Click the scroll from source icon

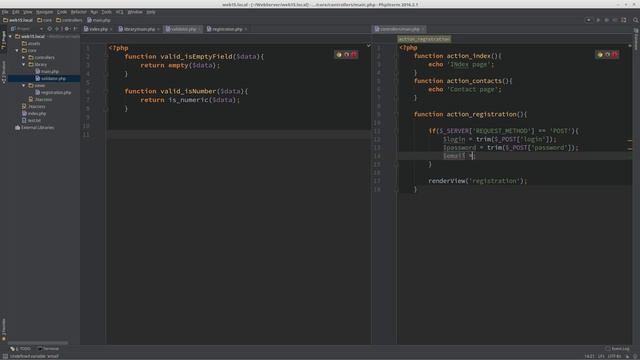(x=49, y=29)
